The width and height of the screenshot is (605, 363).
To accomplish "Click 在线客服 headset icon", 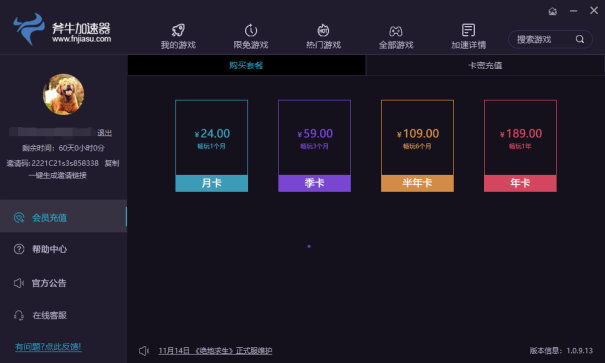I will tap(19, 316).
